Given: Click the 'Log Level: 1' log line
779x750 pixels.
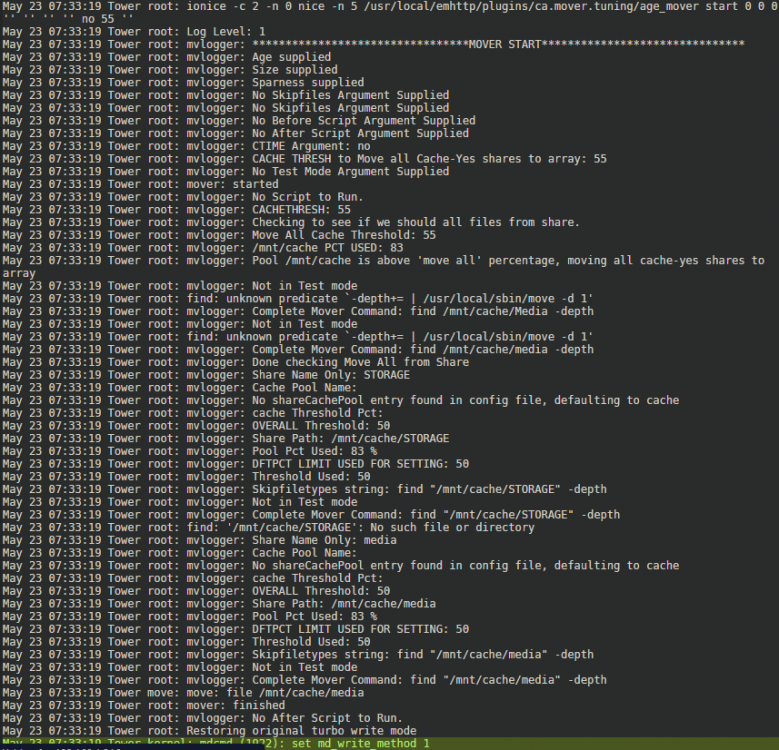Looking at the screenshot, I should pyautogui.click(x=134, y=32).
